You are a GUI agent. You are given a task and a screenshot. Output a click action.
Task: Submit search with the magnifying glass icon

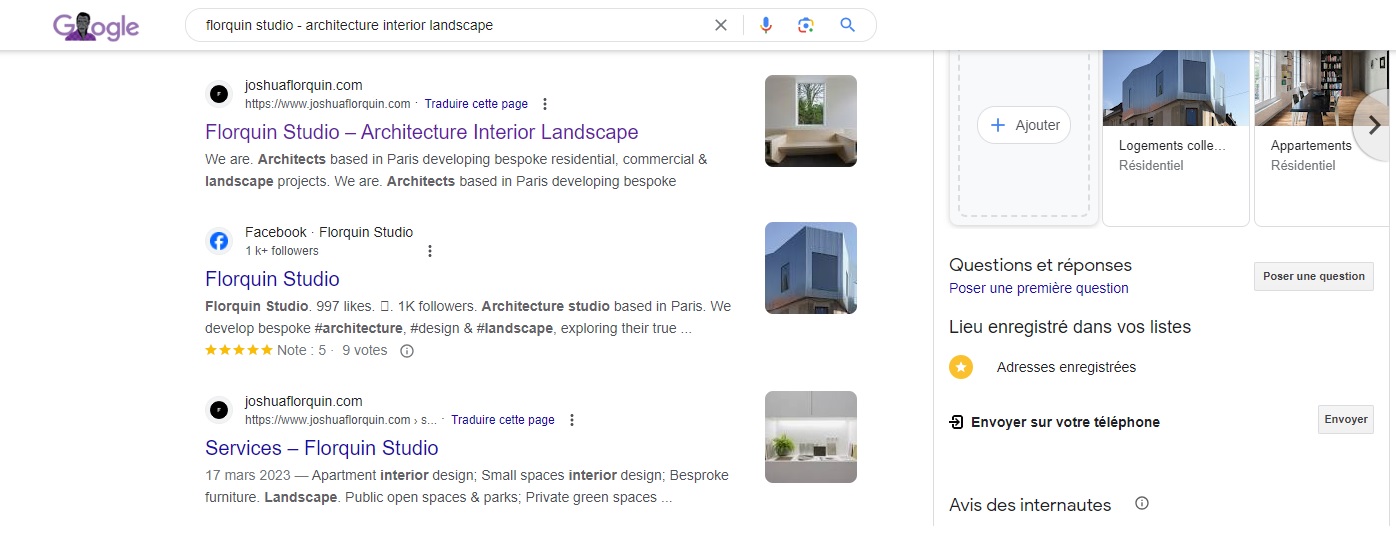pos(848,25)
